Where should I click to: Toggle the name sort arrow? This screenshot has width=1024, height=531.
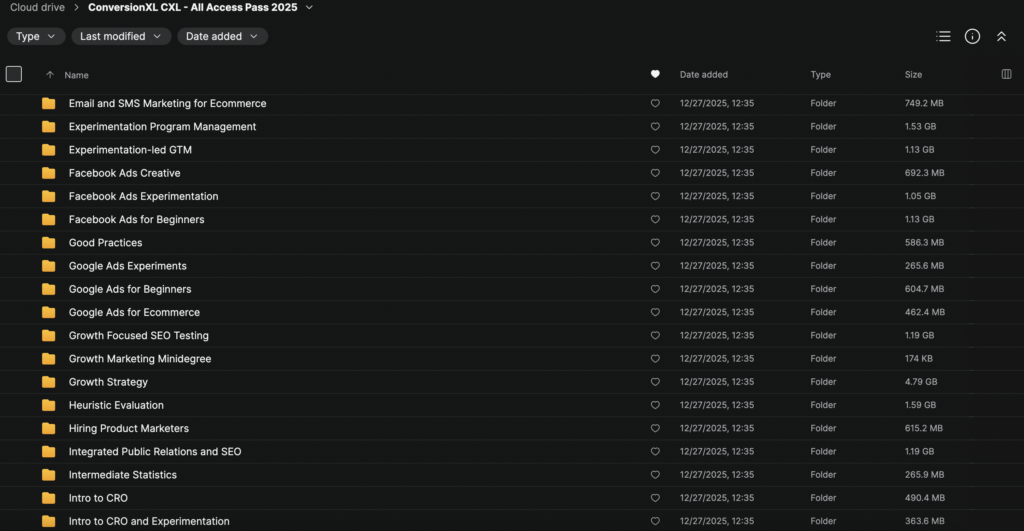50,75
